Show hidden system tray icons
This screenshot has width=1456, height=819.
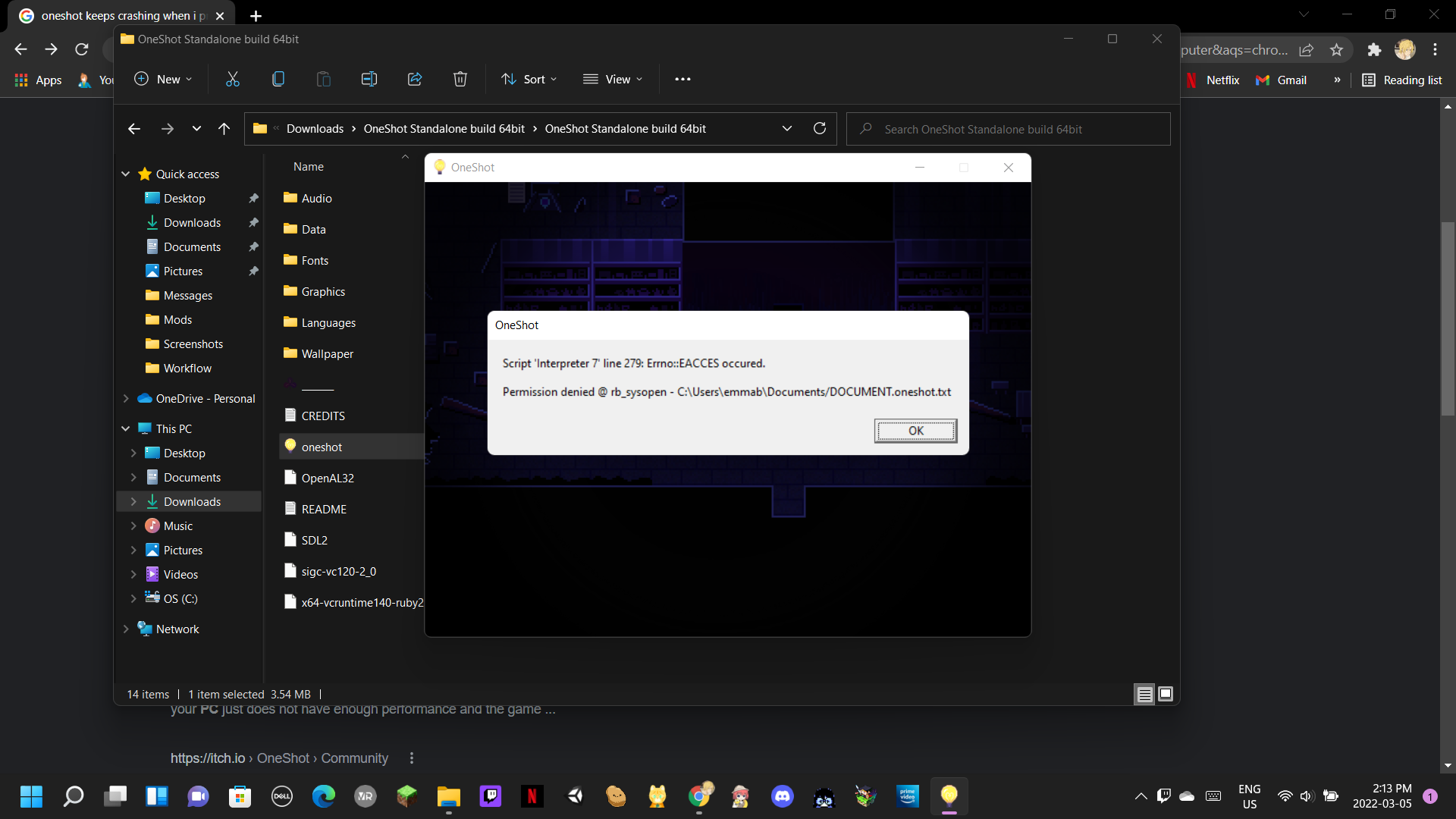[x=1141, y=796]
